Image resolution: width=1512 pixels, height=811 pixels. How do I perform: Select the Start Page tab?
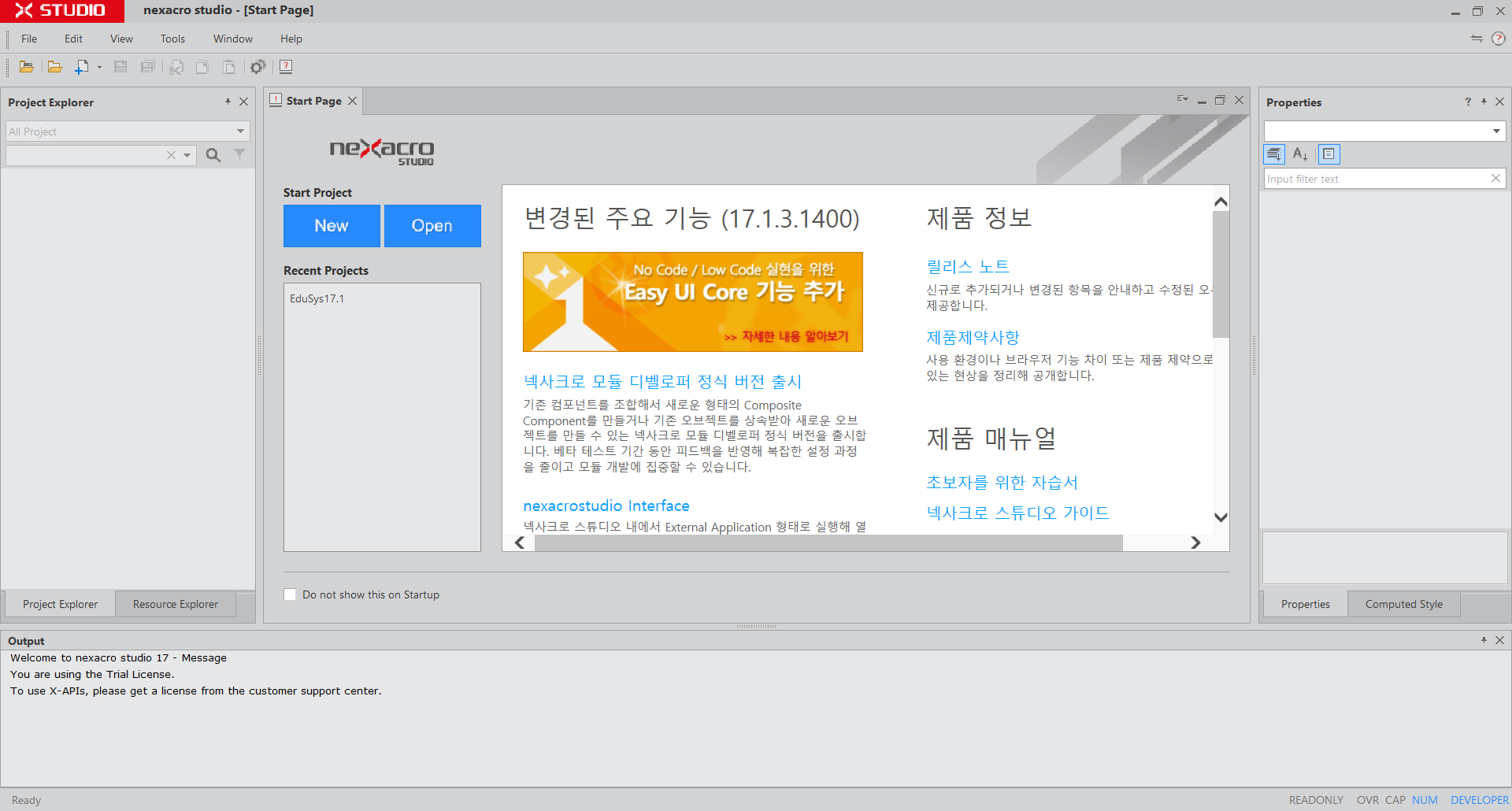313,101
